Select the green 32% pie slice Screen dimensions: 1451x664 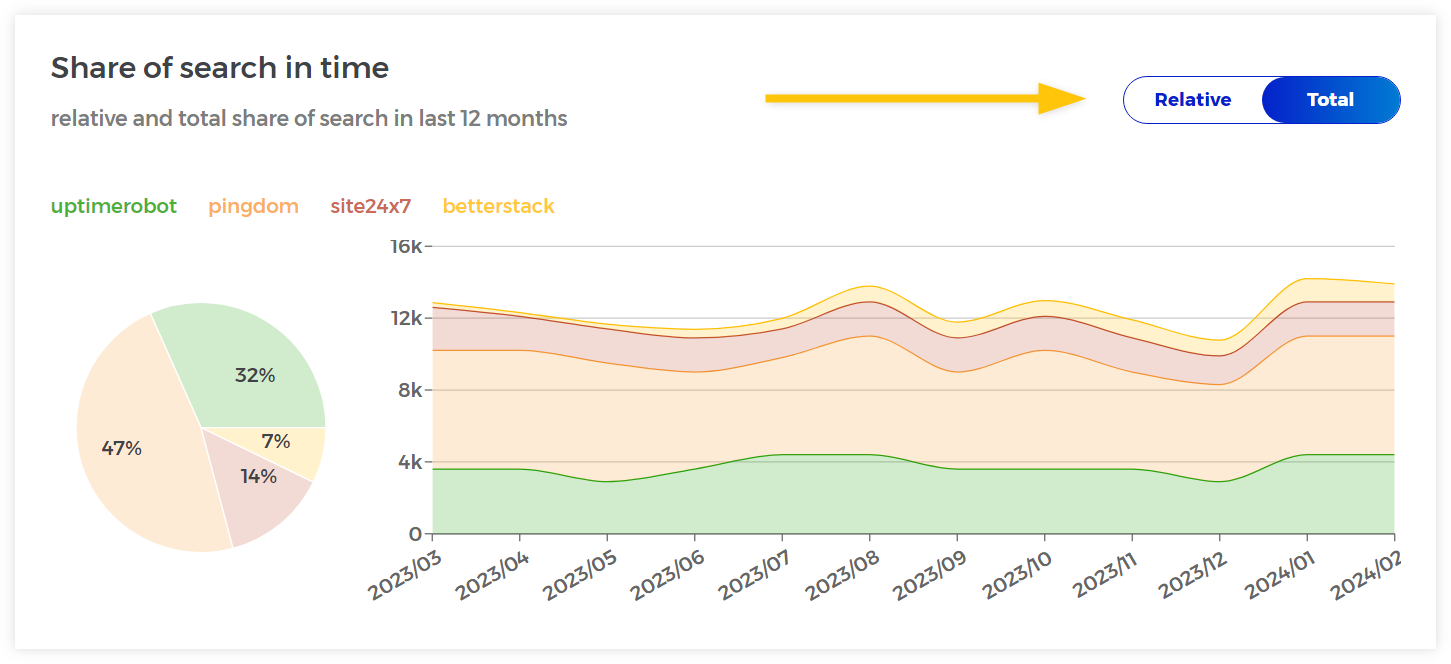click(x=255, y=375)
